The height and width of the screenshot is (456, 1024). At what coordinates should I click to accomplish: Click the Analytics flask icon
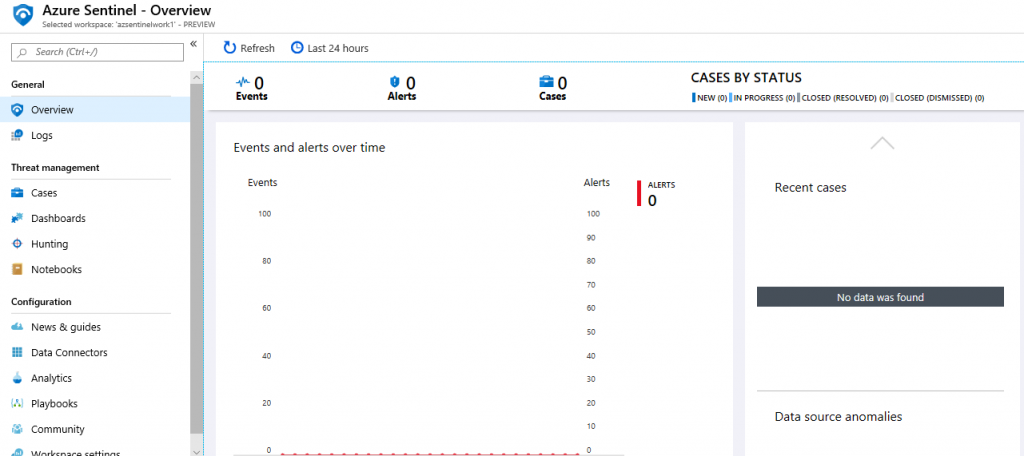(x=17, y=378)
